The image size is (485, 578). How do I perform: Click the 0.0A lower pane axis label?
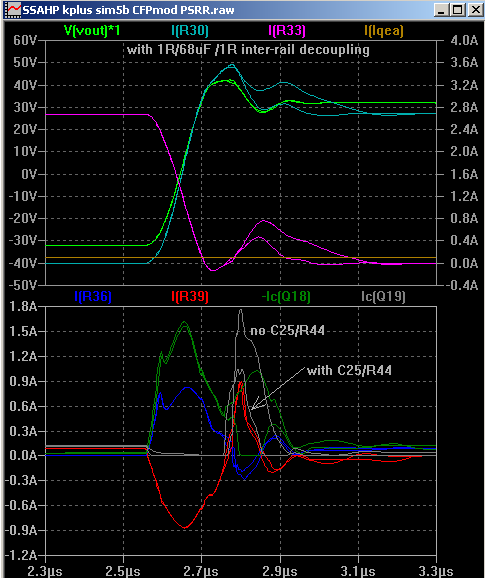(23, 455)
